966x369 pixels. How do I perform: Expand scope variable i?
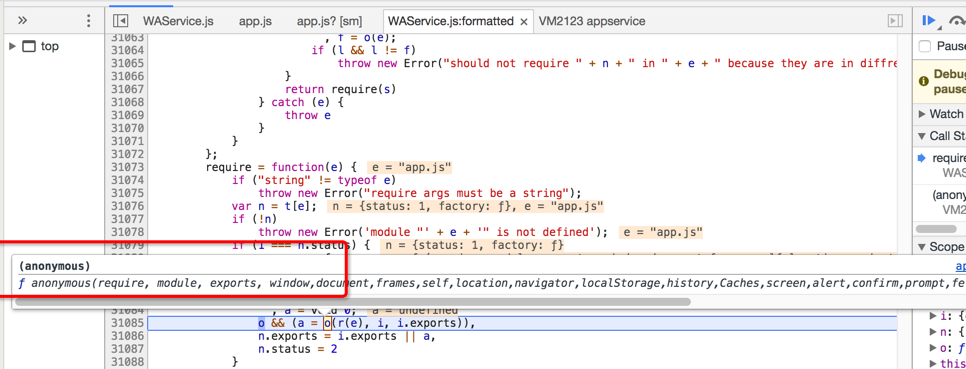click(x=934, y=316)
